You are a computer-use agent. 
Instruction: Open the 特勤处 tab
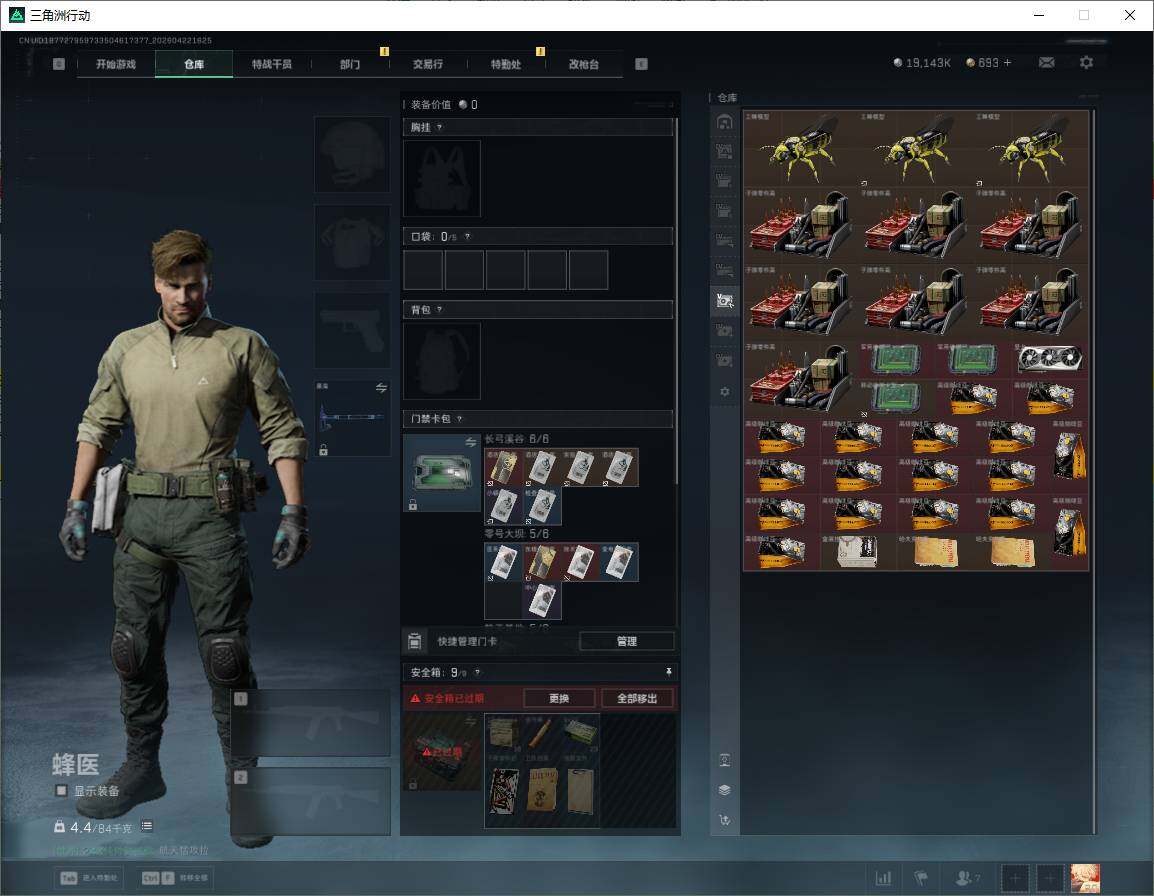(506, 64)
